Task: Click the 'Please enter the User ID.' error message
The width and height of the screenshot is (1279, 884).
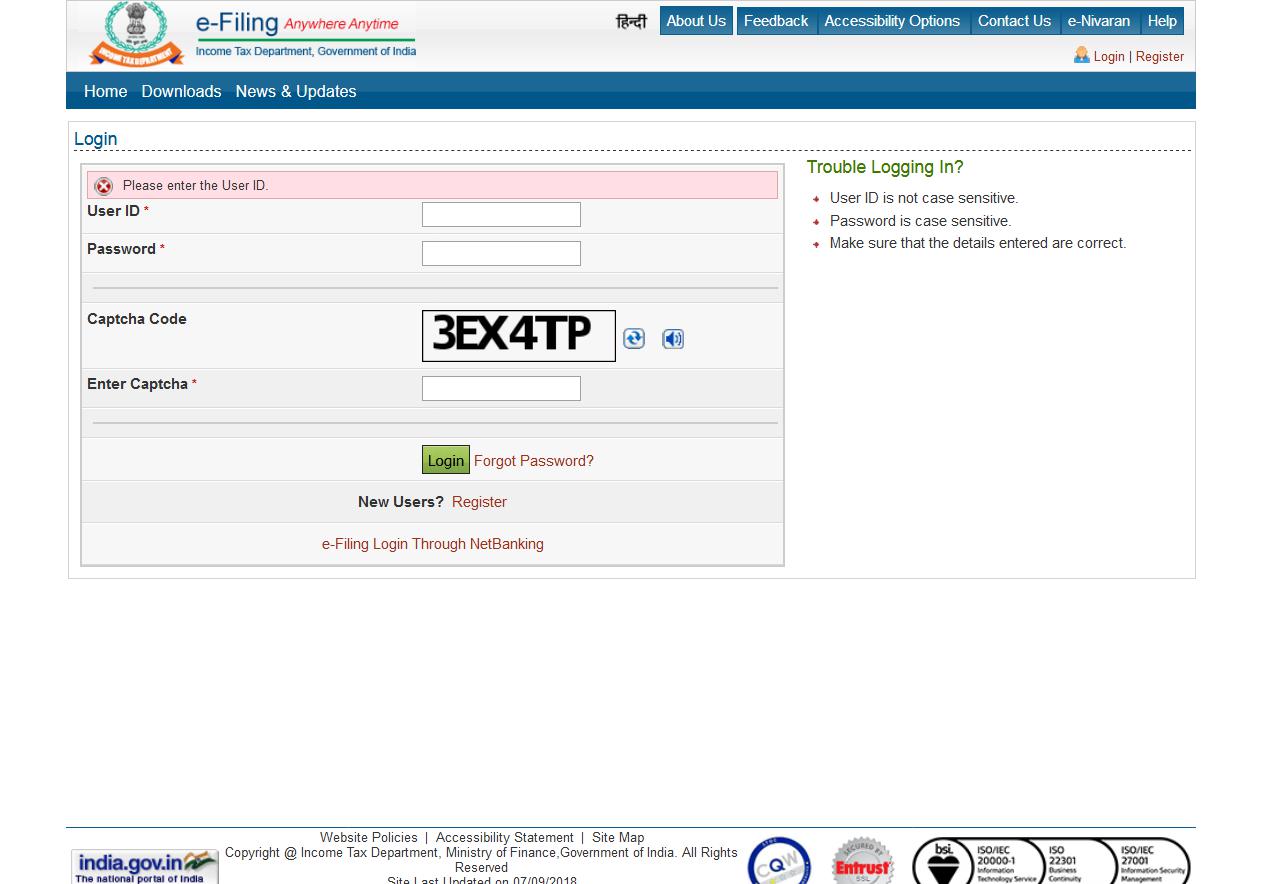Action: pos(432,185)
